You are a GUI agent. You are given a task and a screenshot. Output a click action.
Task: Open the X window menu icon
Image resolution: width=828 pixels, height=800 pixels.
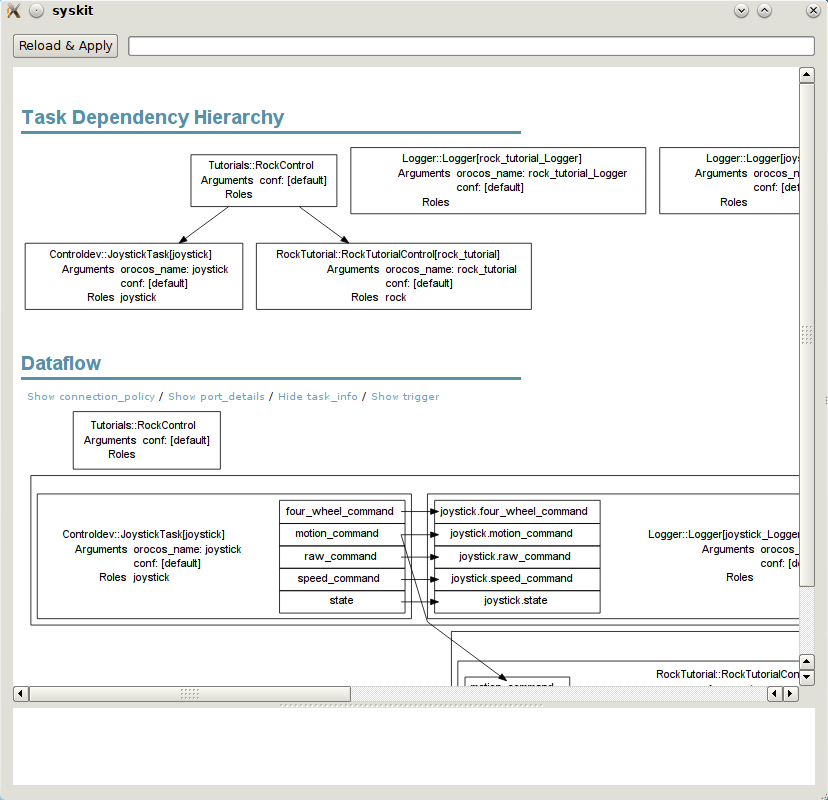[x=14, y=11]
